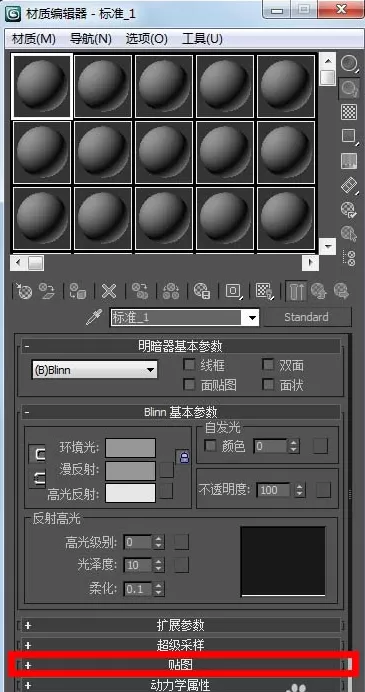
Task: Click the Get Material icon
Action: click(24, 292)
